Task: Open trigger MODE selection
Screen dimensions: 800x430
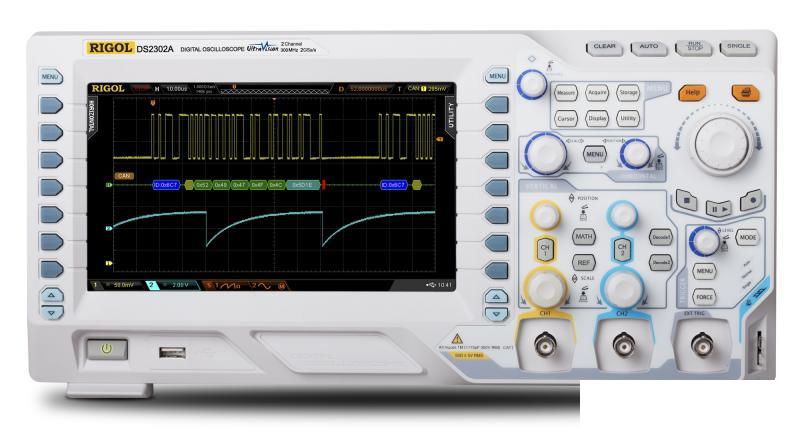Action: 747,238
